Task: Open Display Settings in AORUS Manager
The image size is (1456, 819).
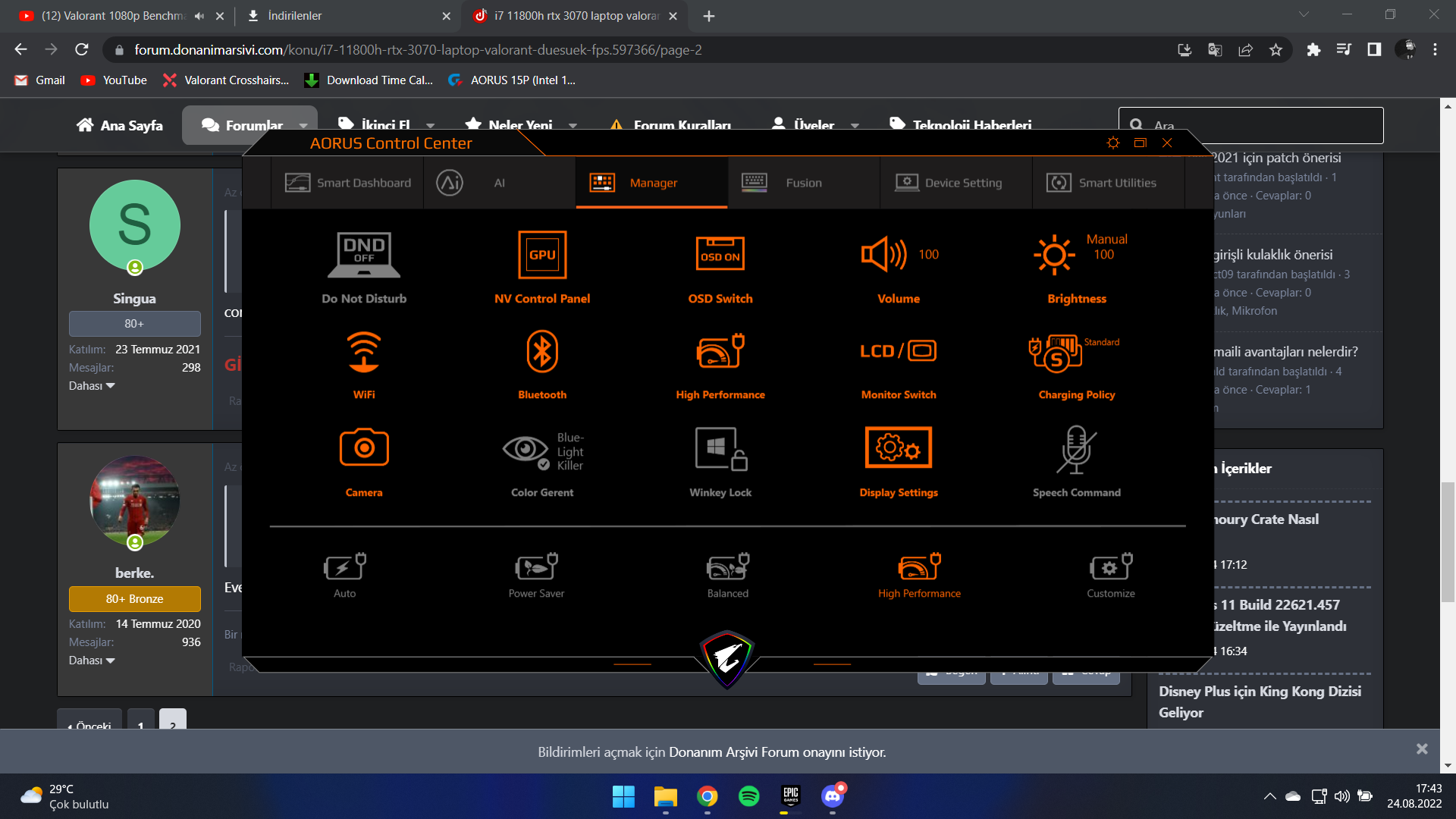Action: (x=899, y=447)
